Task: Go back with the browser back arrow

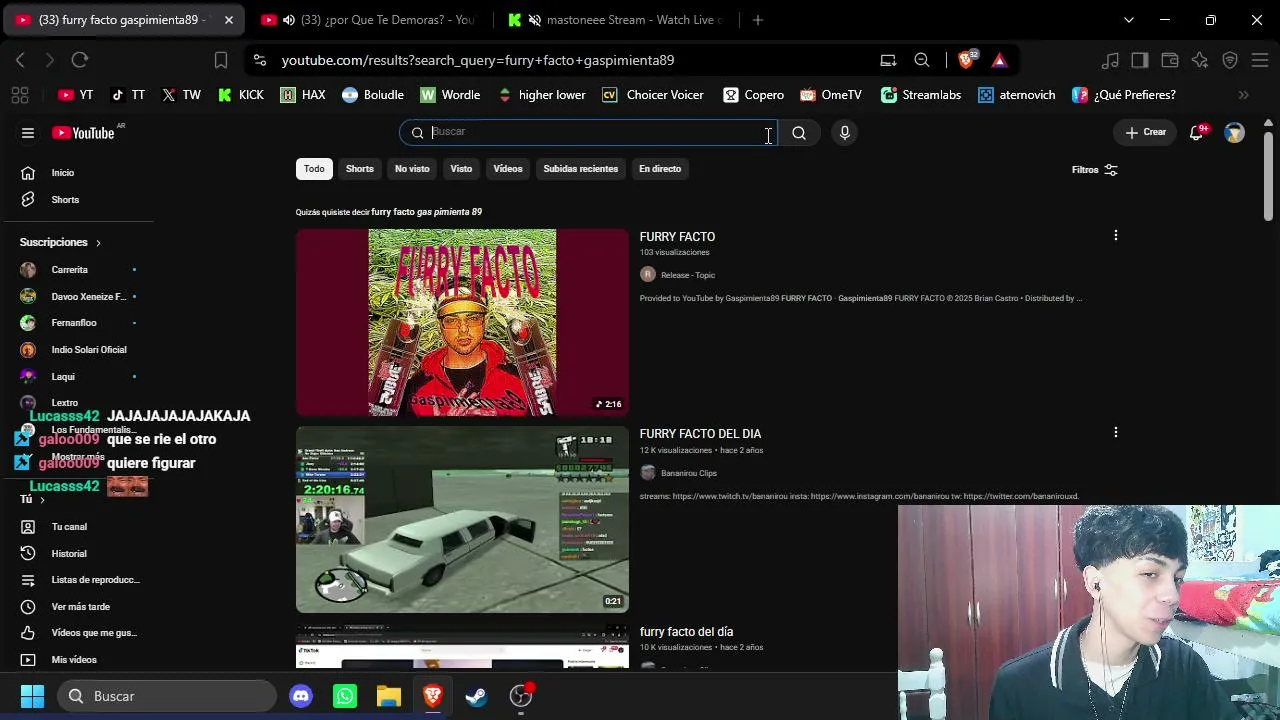Action: point(20,60)
